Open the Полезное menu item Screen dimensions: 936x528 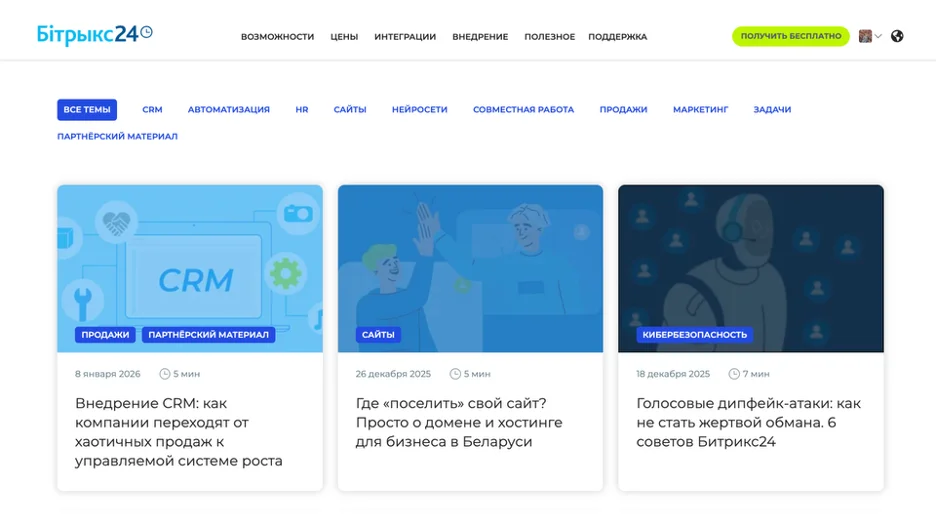pyautogui.click(x=550, y=36)
